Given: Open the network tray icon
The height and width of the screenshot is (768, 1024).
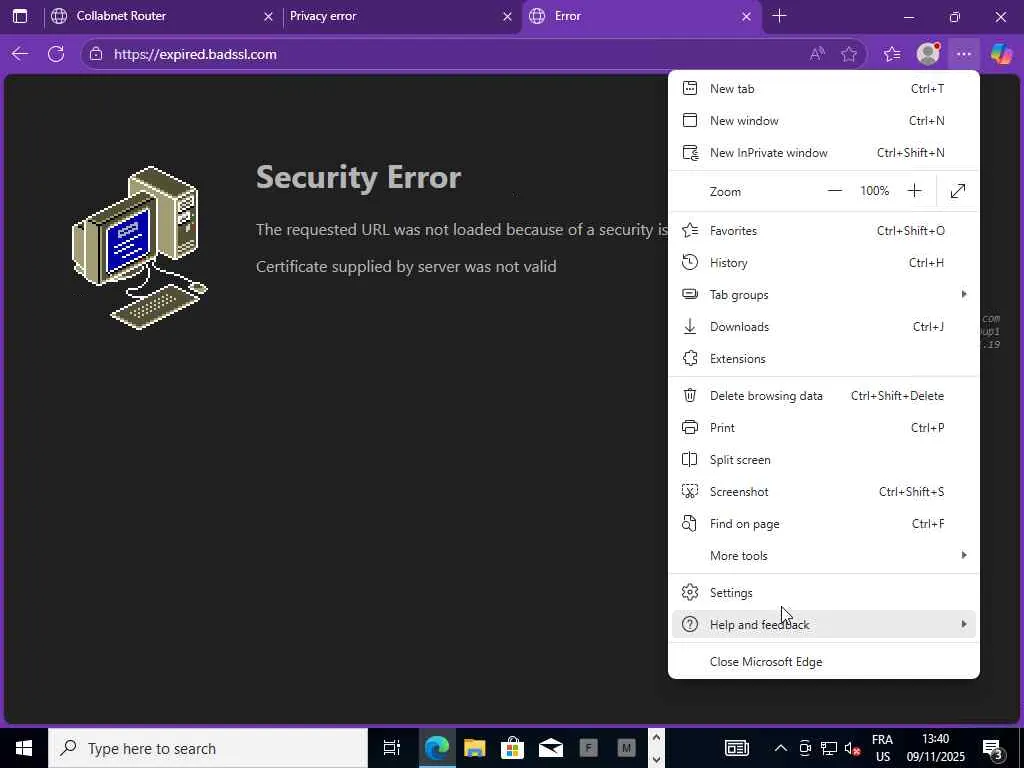Looking at the screenshot, I should click(829, 748).
